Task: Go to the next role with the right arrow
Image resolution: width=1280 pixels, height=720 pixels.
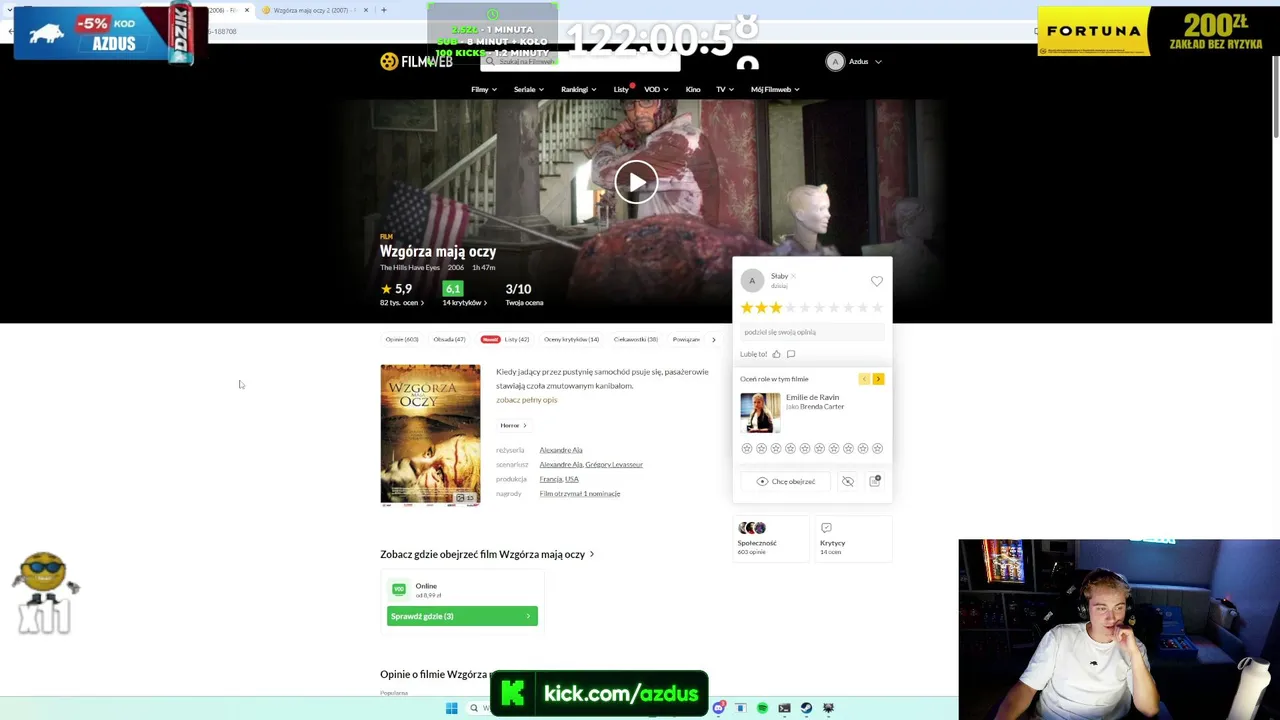Action: click(x=878, y=379)
